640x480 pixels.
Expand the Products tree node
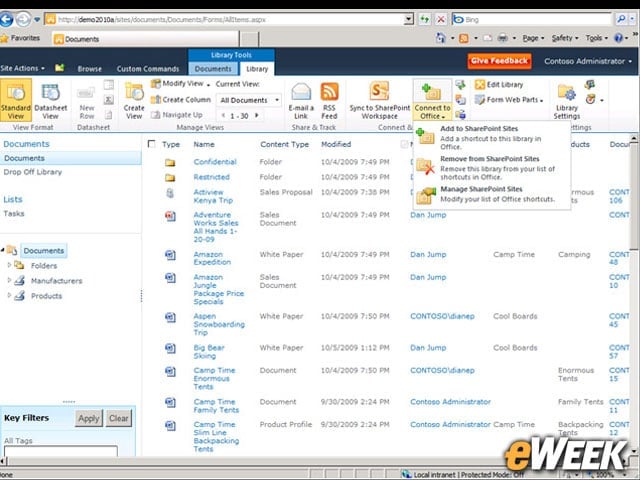(x=9, y=296)
